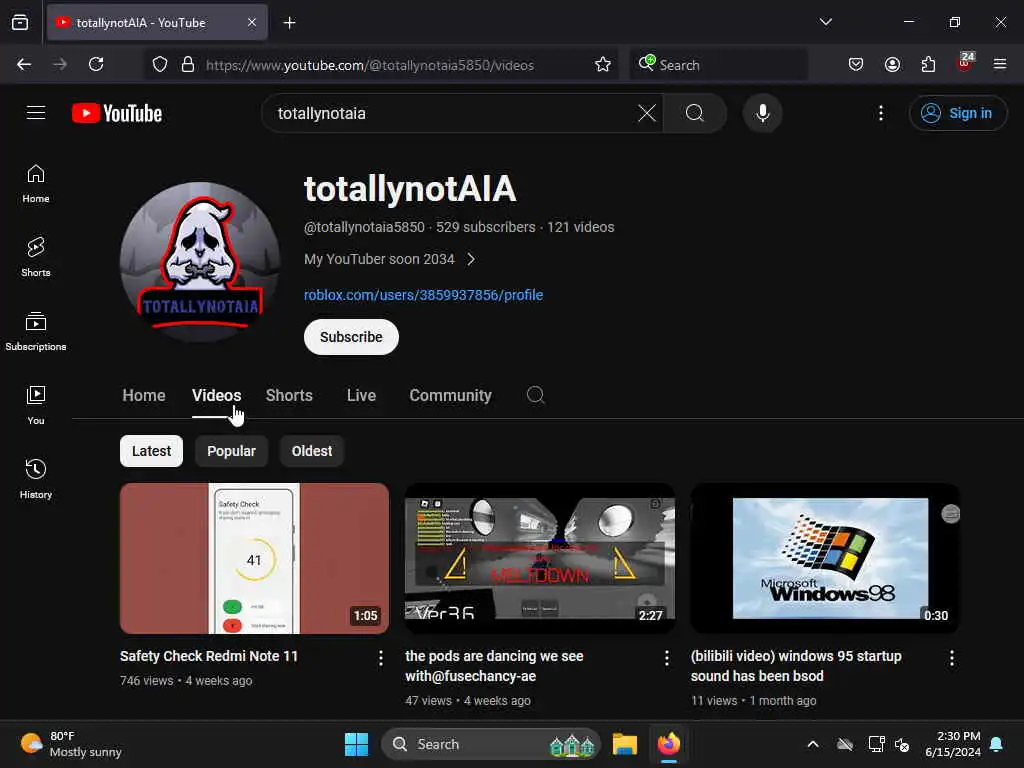Image resolution: width=1024 pixels, height=768 pixels.
Task: Run the YouTube search with magnifier button
Action: (695, 113)
